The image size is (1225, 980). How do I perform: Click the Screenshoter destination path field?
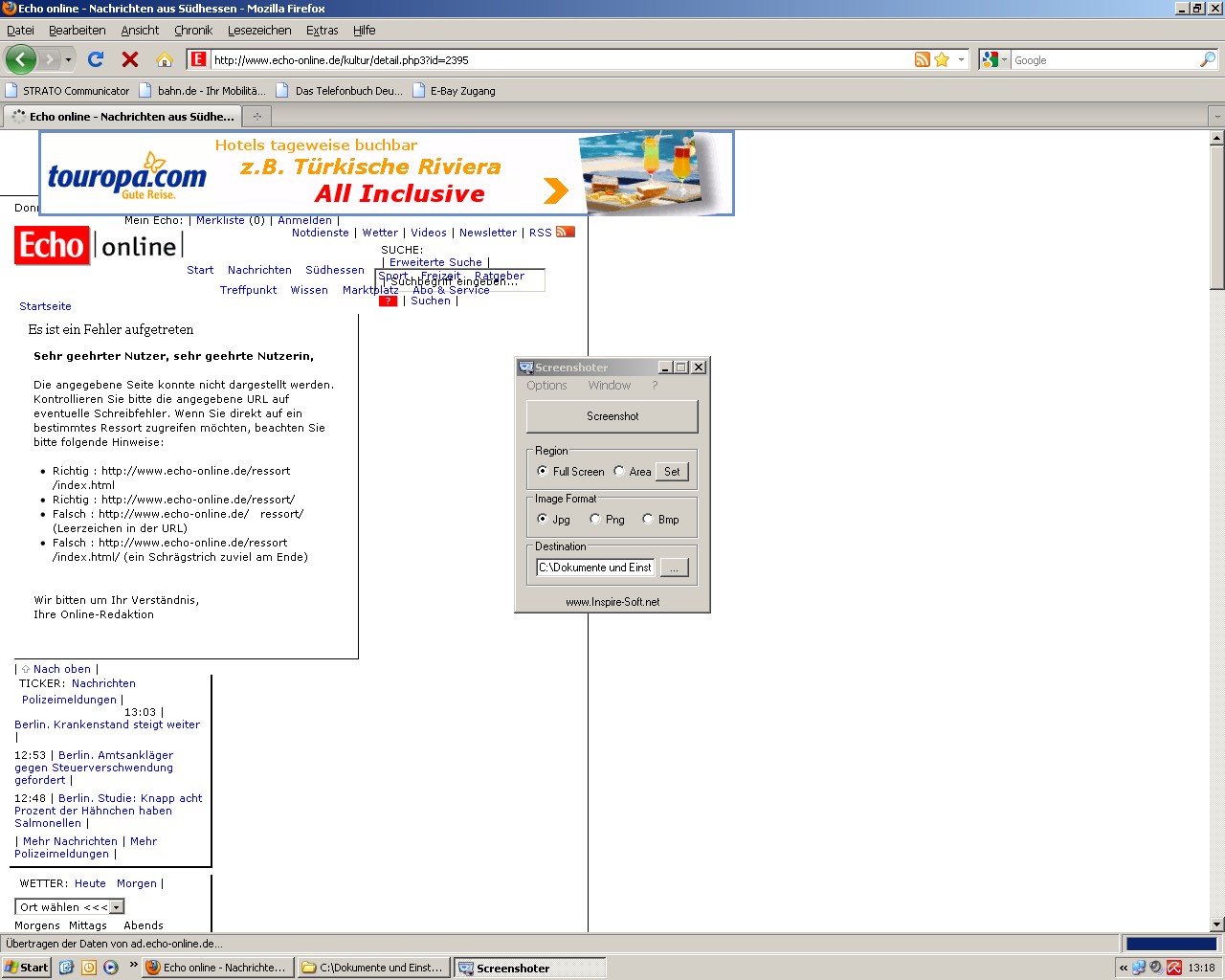(595, 568)
